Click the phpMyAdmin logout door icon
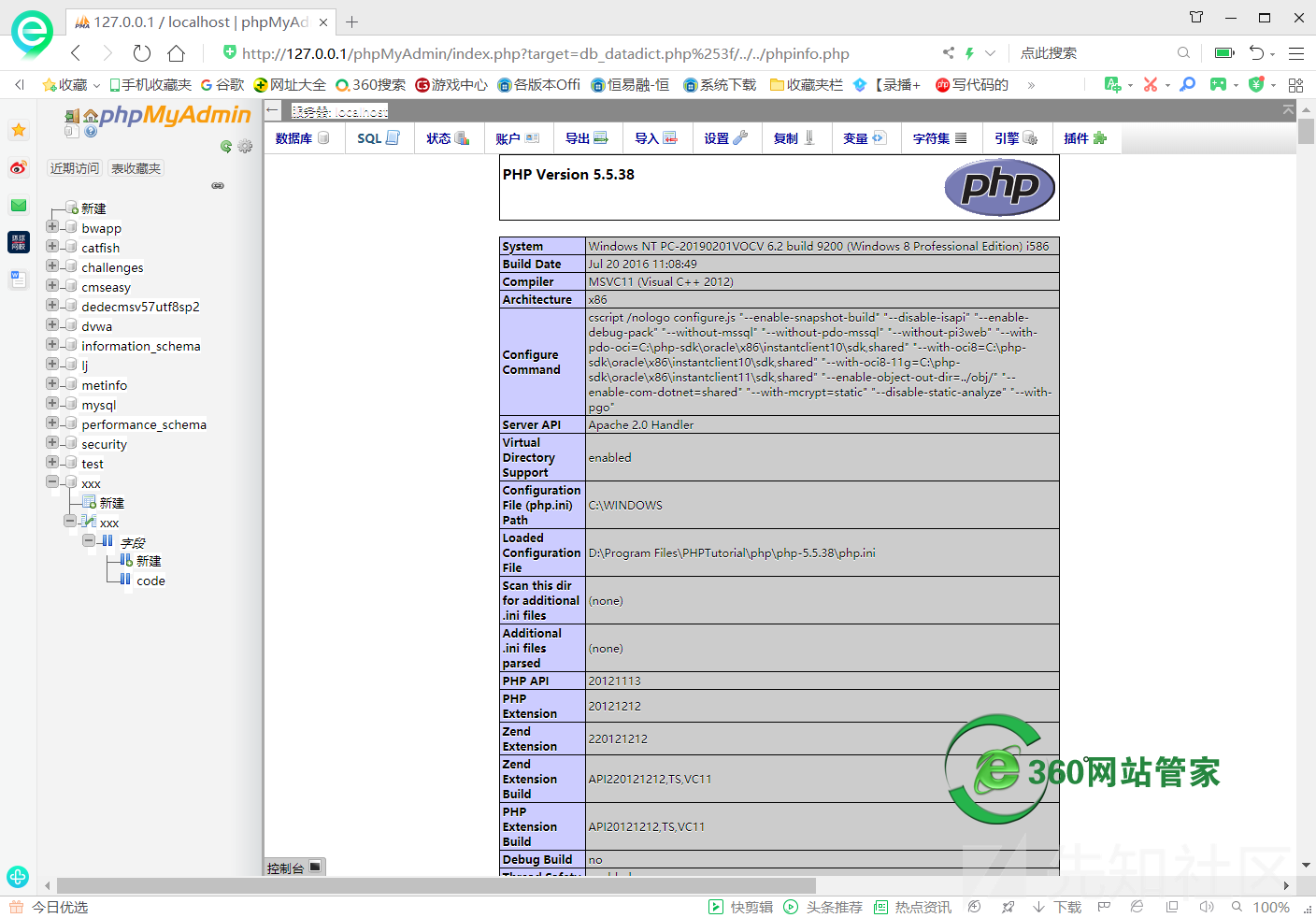1316x918 pixels. pos(72,116)
